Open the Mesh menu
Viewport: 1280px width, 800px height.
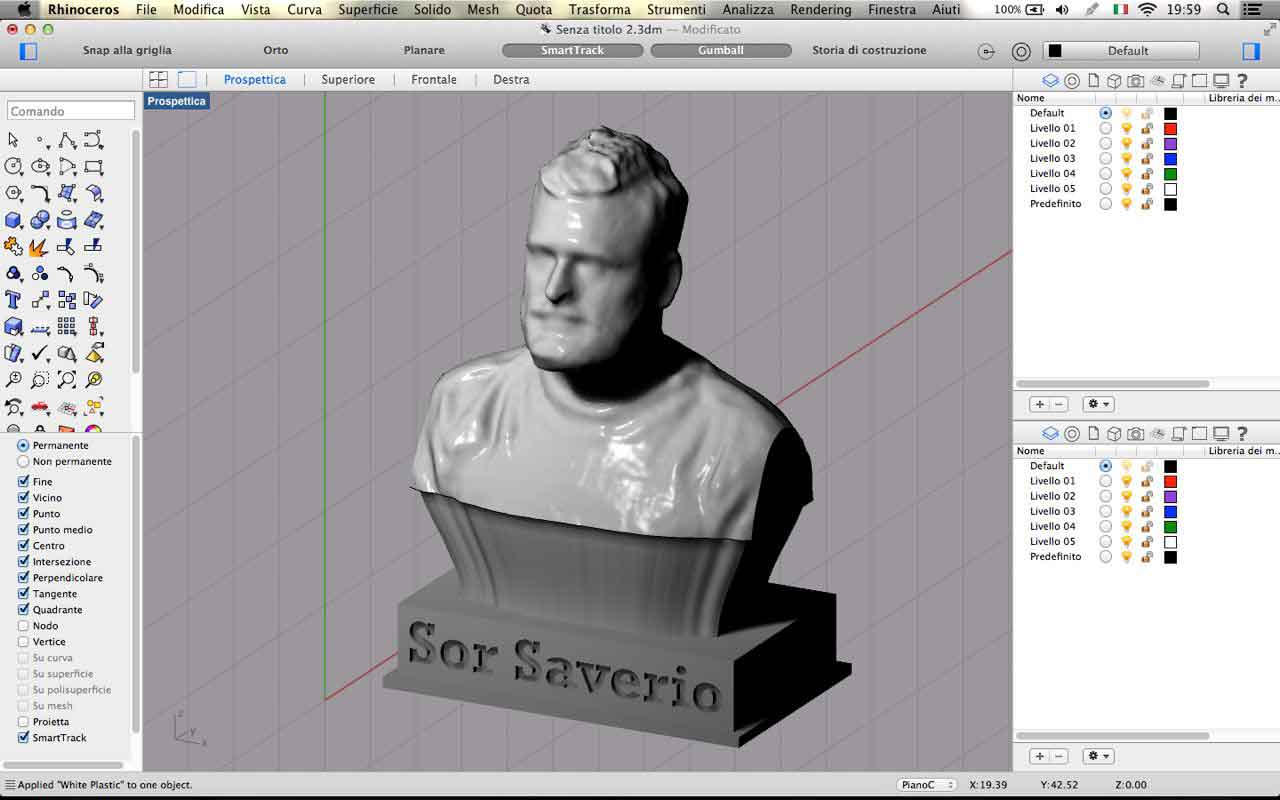483,10
